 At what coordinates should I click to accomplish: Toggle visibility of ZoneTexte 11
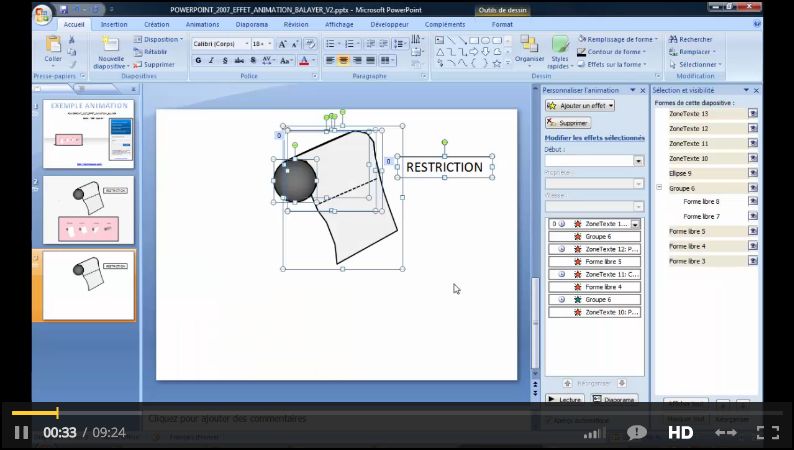[x=753, y=143]
